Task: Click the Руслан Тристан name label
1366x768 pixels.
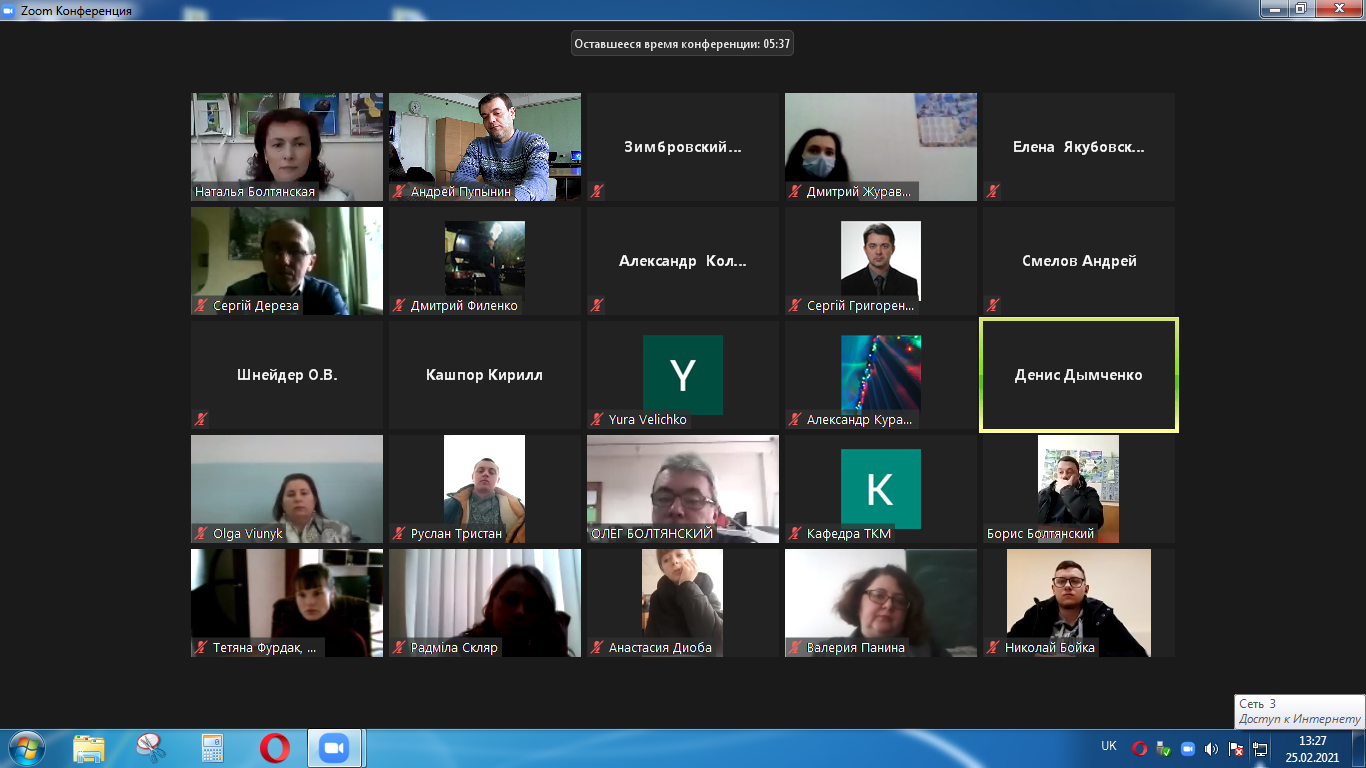Action: coord(456,533)
